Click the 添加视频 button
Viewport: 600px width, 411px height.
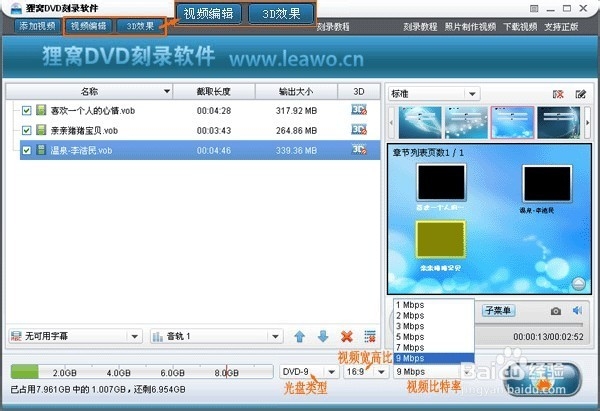38,26
